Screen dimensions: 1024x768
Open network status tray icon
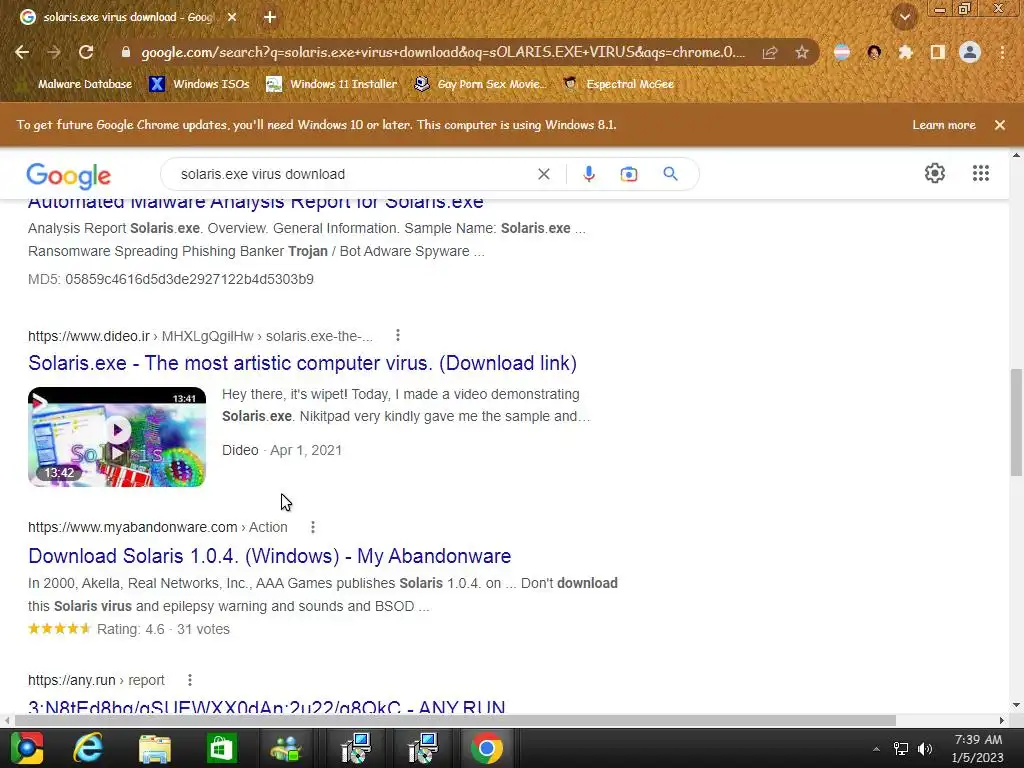click(901, 749)
